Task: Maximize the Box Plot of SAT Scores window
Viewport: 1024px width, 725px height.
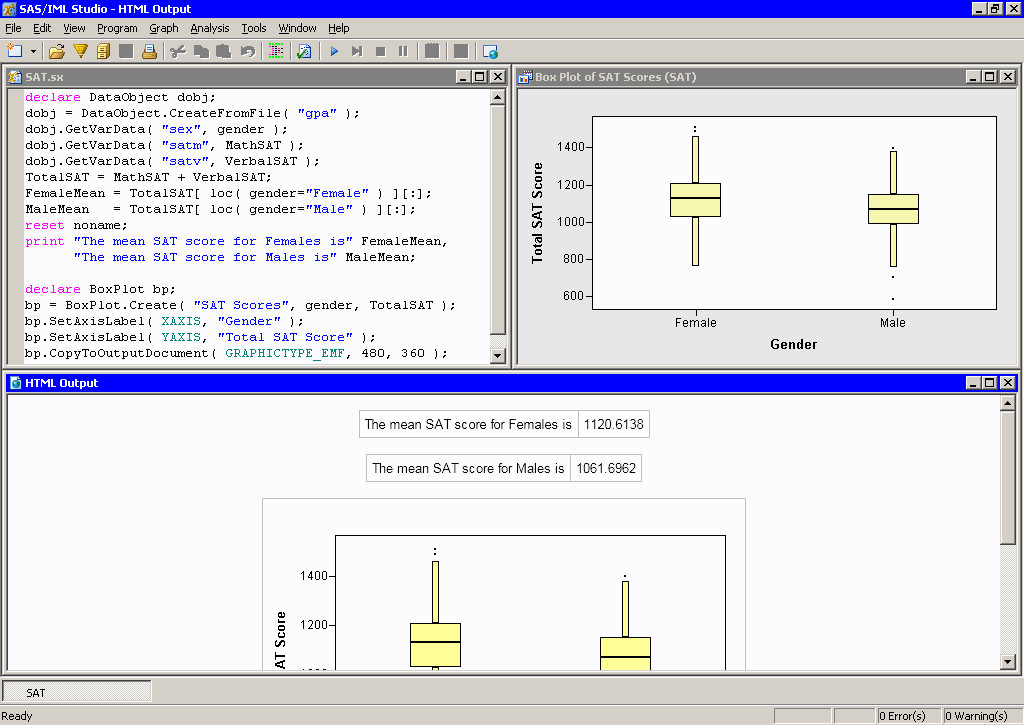Action: click(989, 77)
